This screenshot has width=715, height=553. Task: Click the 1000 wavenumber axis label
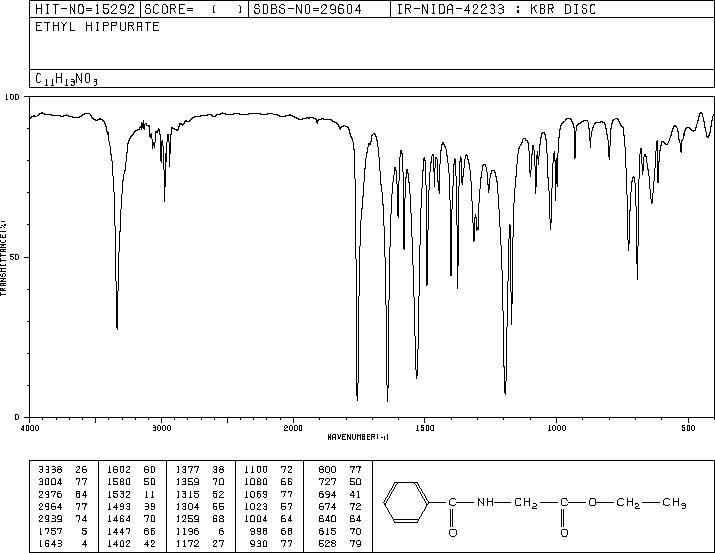(556, 428)
